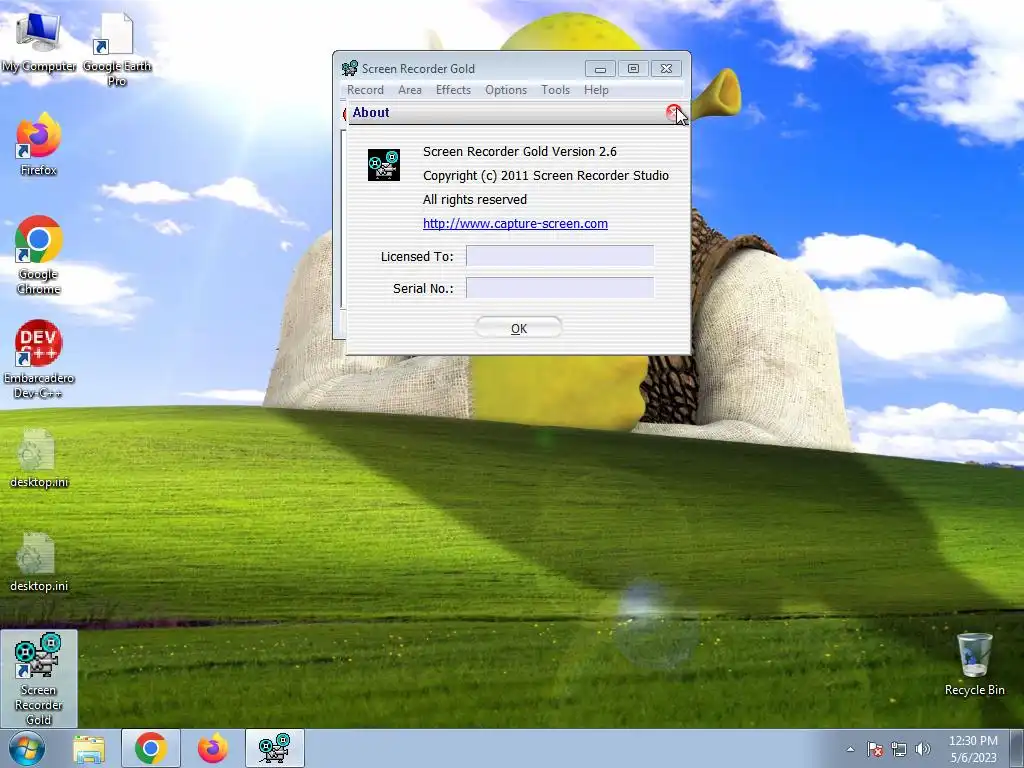
Task: Open the capture-screen.com link
Action: click(x=515, y=223)
